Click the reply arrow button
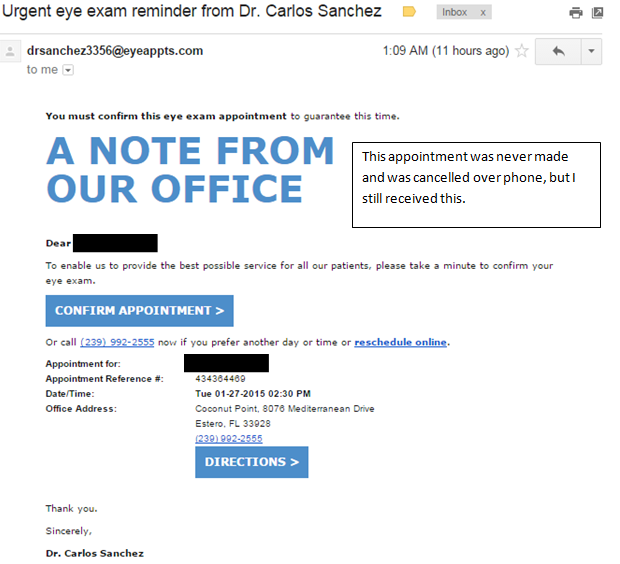 (558, 51)
